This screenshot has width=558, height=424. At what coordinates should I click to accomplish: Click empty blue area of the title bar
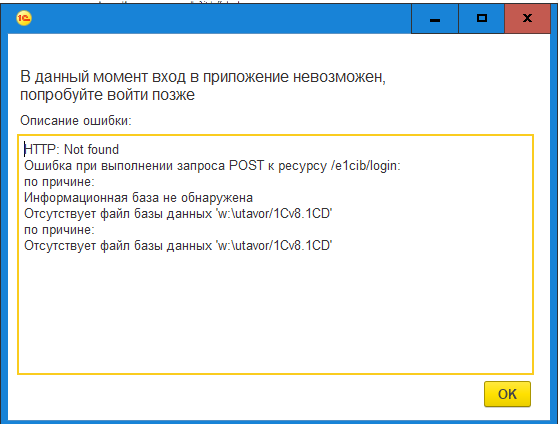pyautogui.click(x=221, y=19)
